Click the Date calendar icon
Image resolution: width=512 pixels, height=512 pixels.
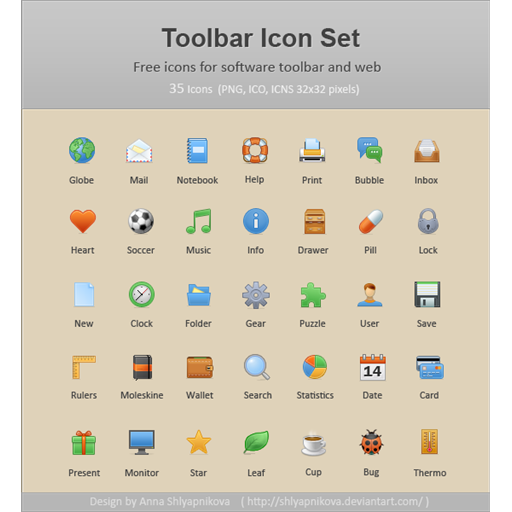click(373, 368)
